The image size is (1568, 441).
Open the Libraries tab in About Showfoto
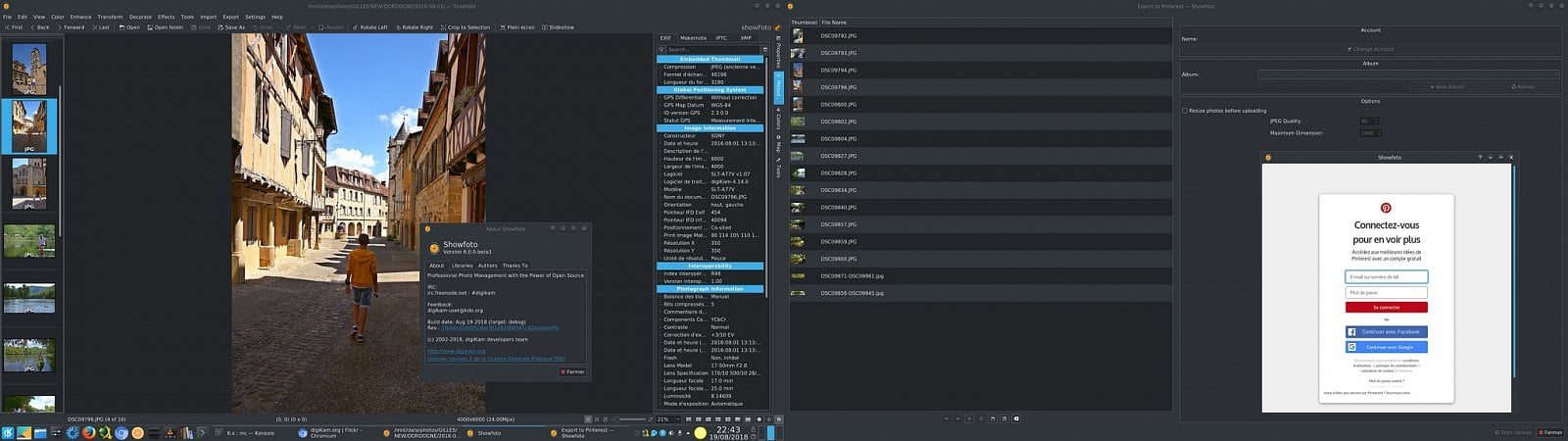[462, 266]
